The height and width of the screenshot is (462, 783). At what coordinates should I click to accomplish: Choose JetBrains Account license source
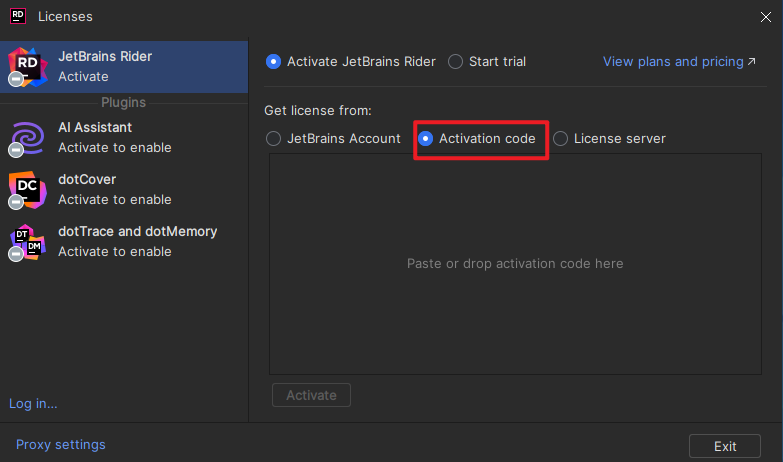click(x=273, y=138)
